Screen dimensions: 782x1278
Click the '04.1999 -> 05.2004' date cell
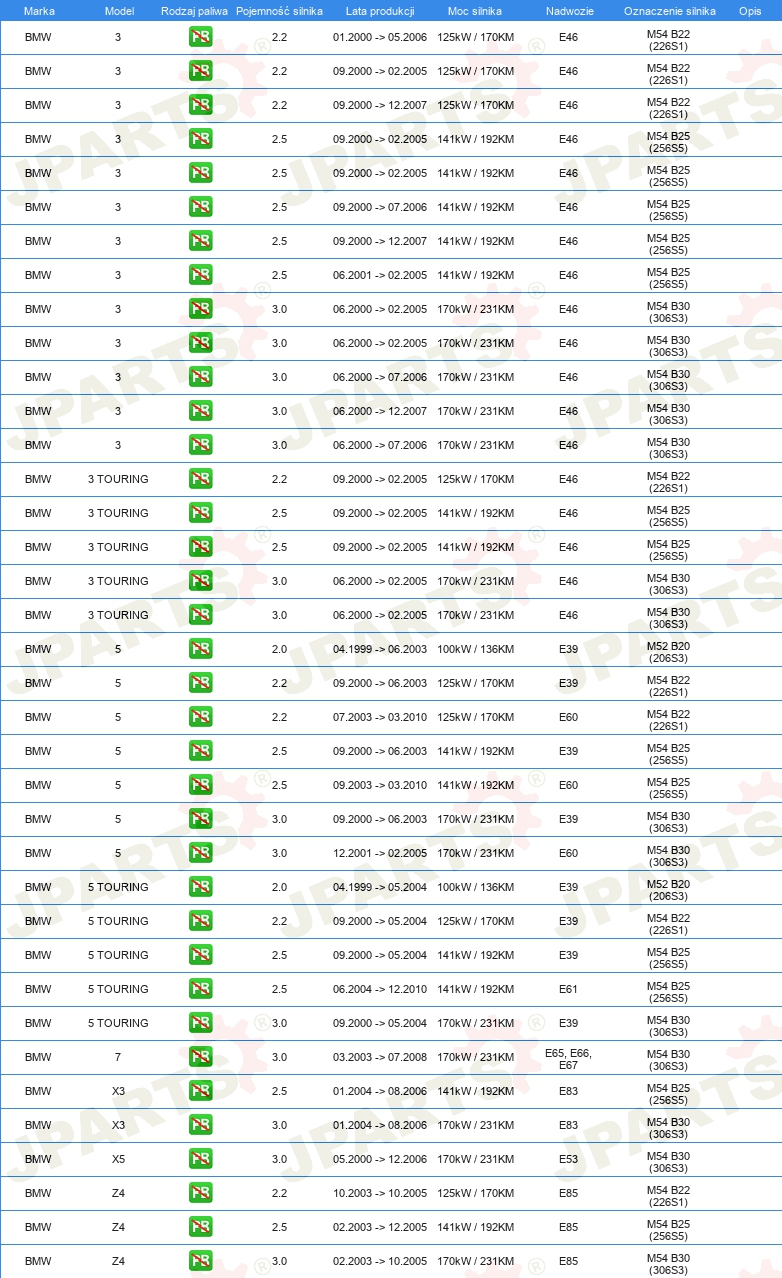380,888
